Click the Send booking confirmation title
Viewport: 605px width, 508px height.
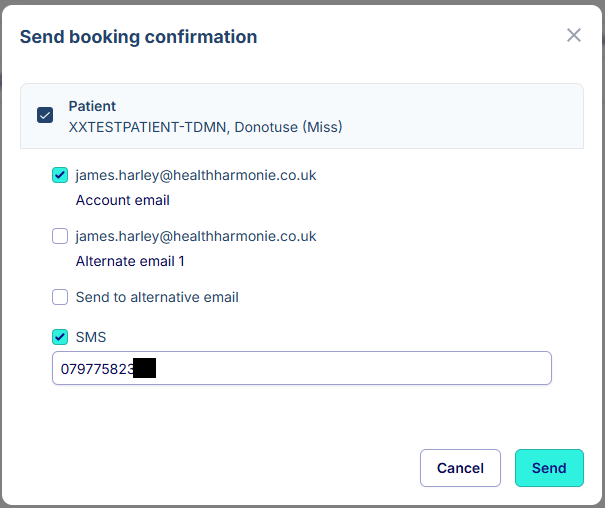(x=138, y=37)
